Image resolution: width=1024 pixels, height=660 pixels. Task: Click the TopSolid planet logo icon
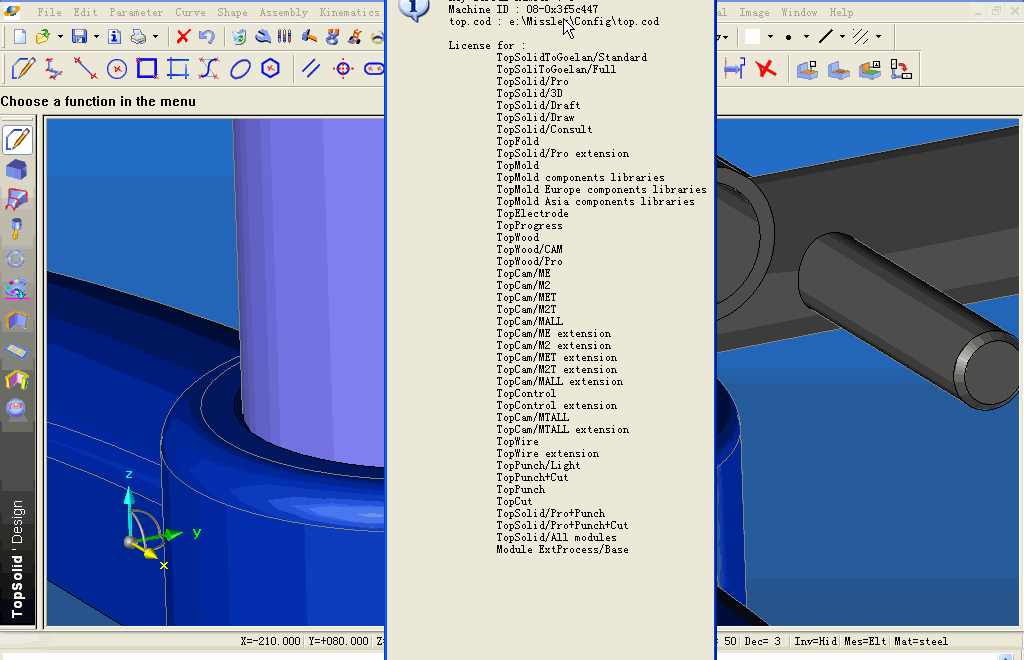click(x=12, y=12)
